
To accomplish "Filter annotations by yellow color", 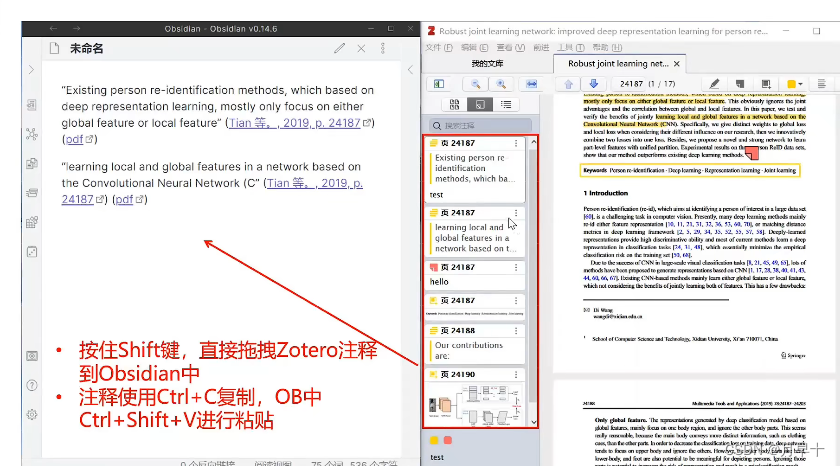I will (x=434, y=440).
